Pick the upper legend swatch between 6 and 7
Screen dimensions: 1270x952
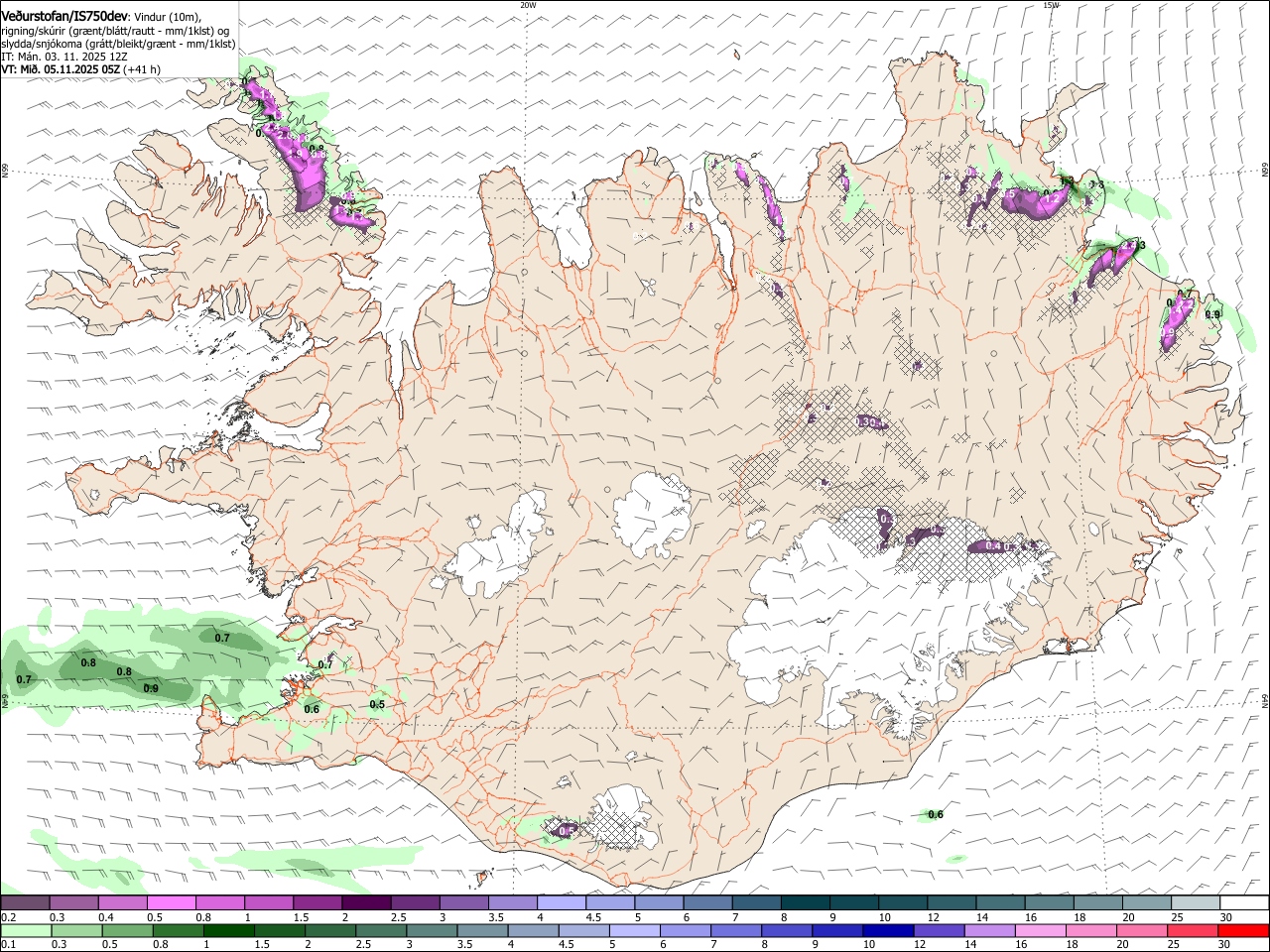click(706, 902)
